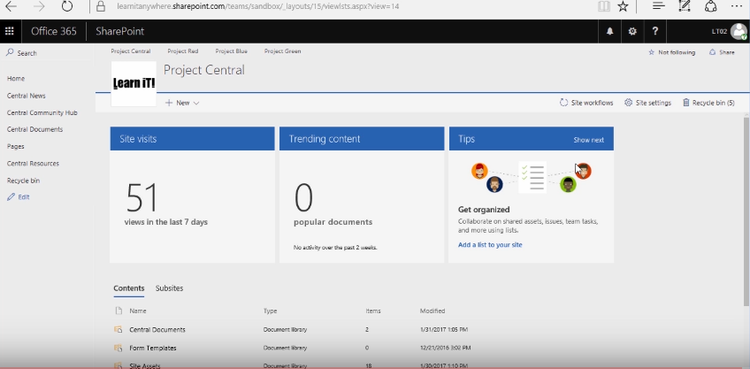Click the address bar padlock icon

click(x=100, y=6)
